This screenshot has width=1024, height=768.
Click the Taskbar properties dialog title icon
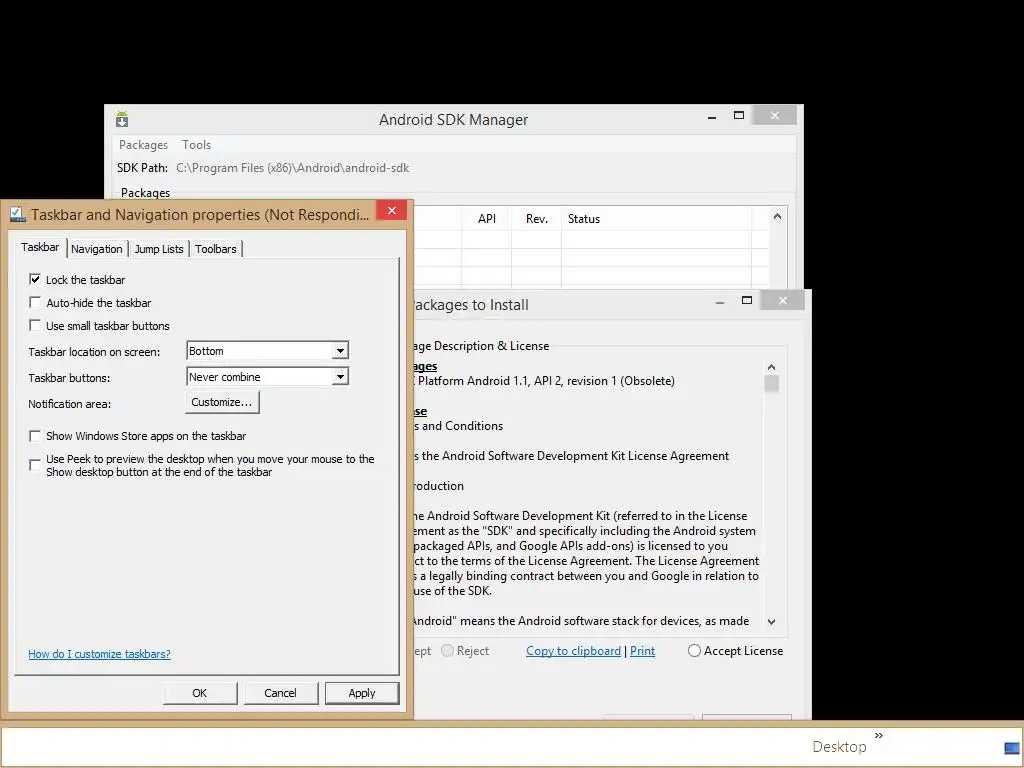18,215
